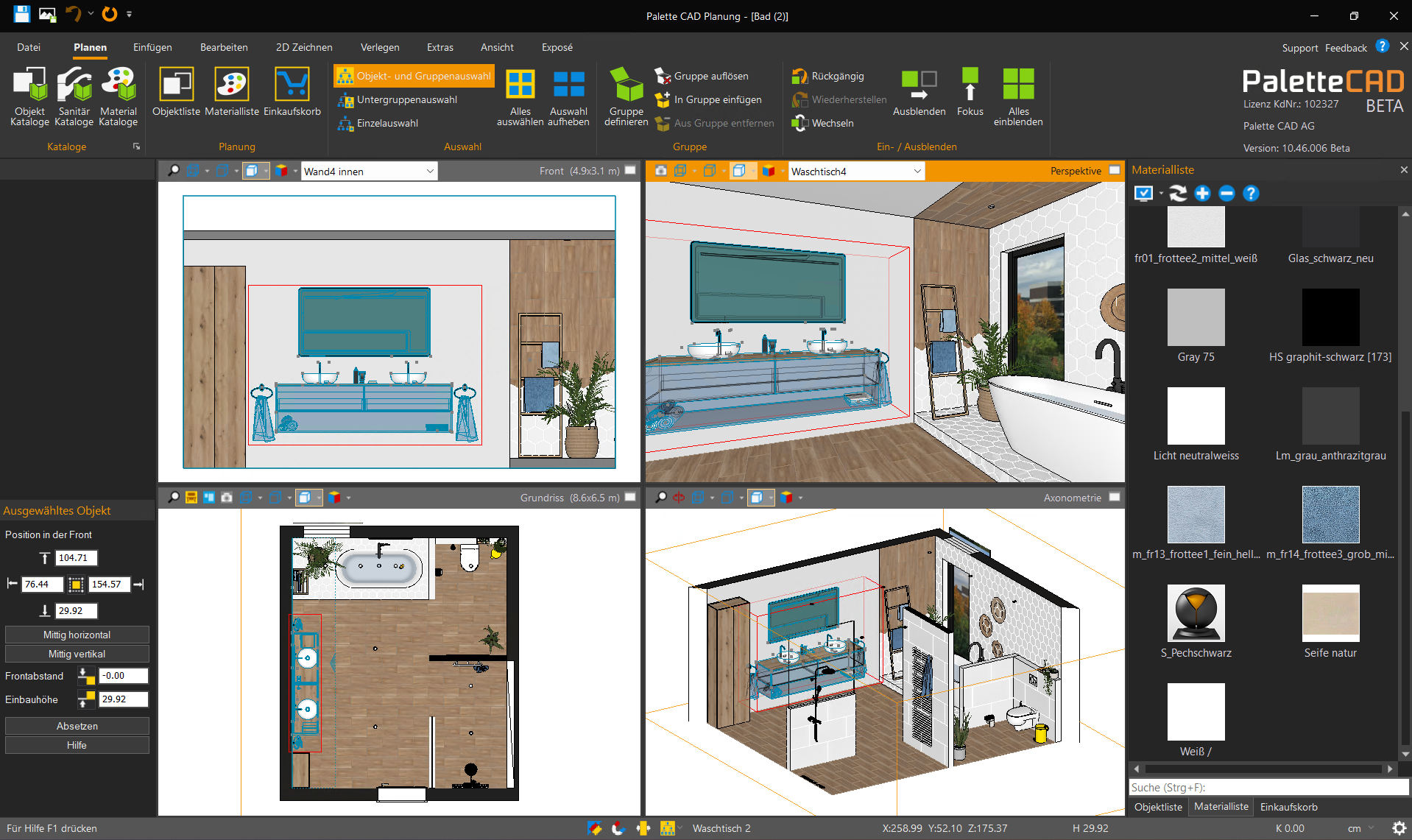This screenshot has width=1412, height=840.
Task: Select the Fokus tool
Action: (x=970, y=92)
